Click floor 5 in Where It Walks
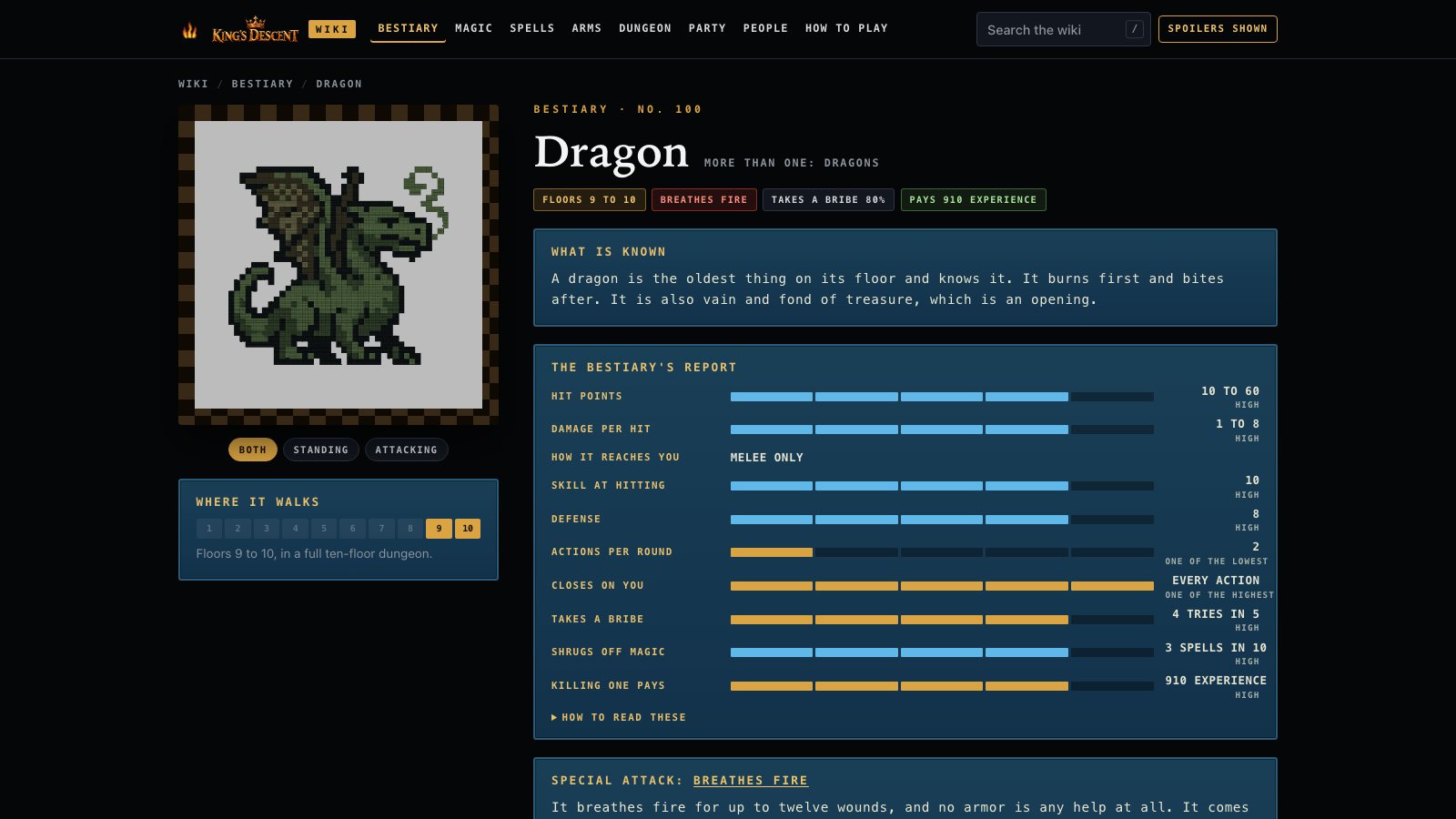This screenshot has width=1456, height=819. pos(324,529)
